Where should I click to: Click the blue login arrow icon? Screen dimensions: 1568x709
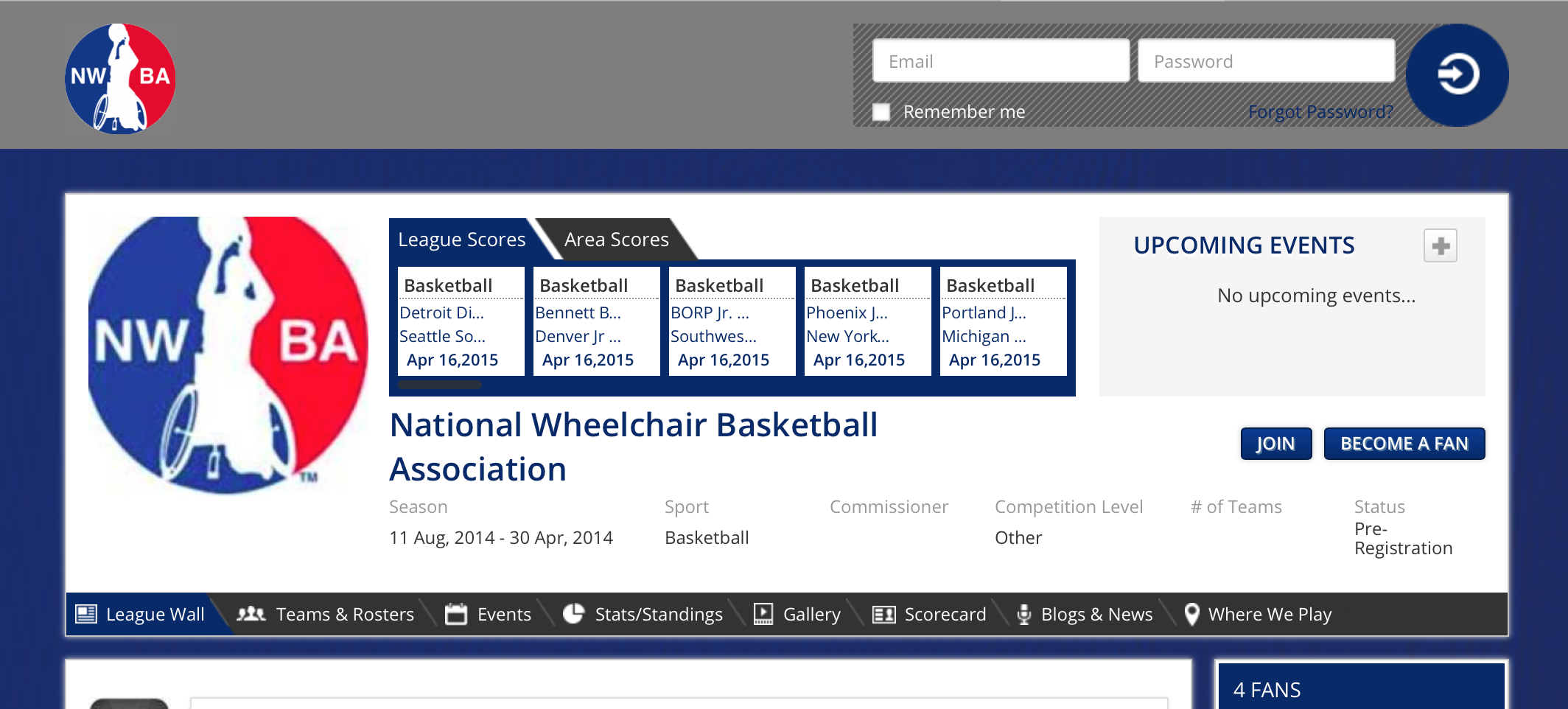[1457, 74]
